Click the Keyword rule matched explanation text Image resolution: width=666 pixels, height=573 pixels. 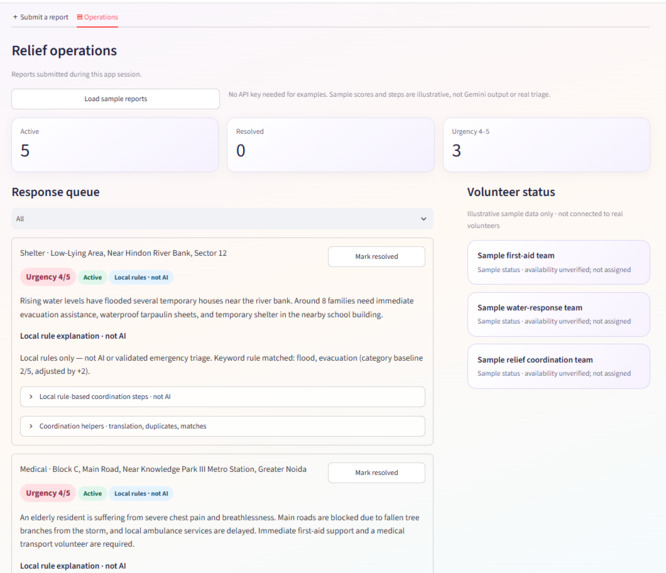[x=221, y=364]
